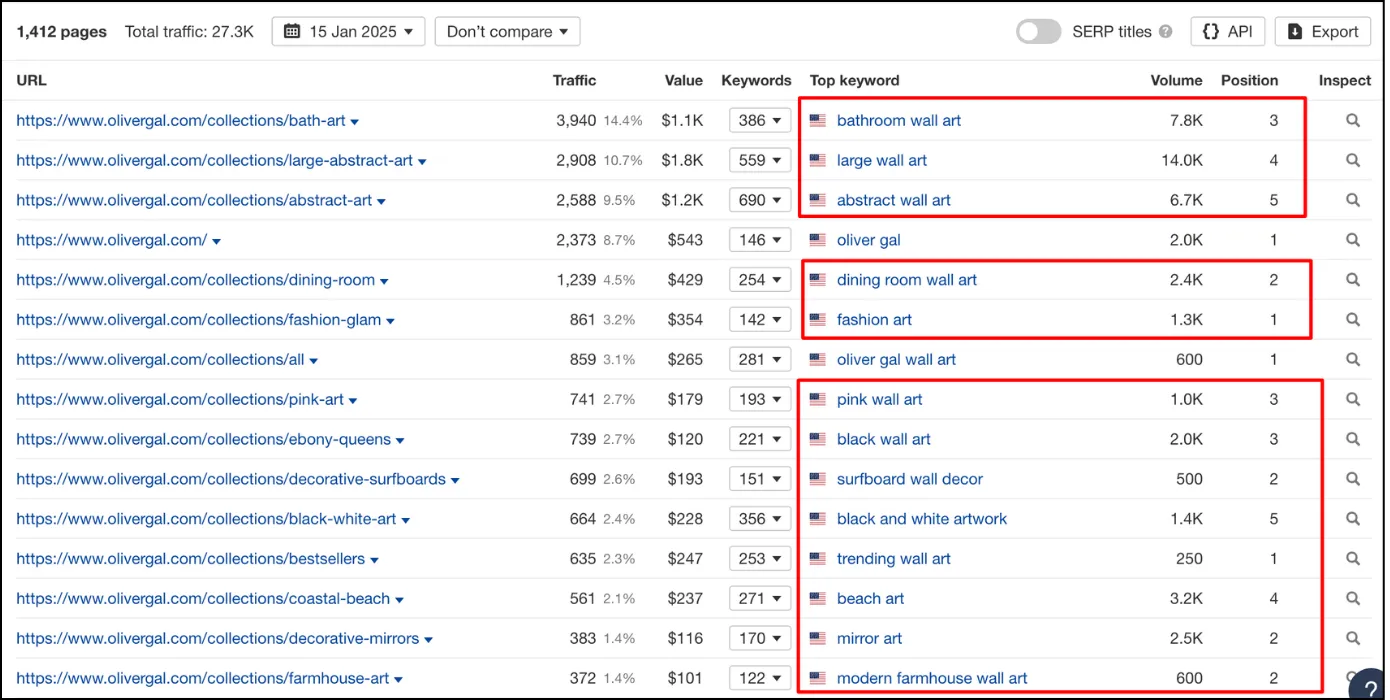
Task: Click the US flag beside bathroom wall art
Action: pos(818,120)
